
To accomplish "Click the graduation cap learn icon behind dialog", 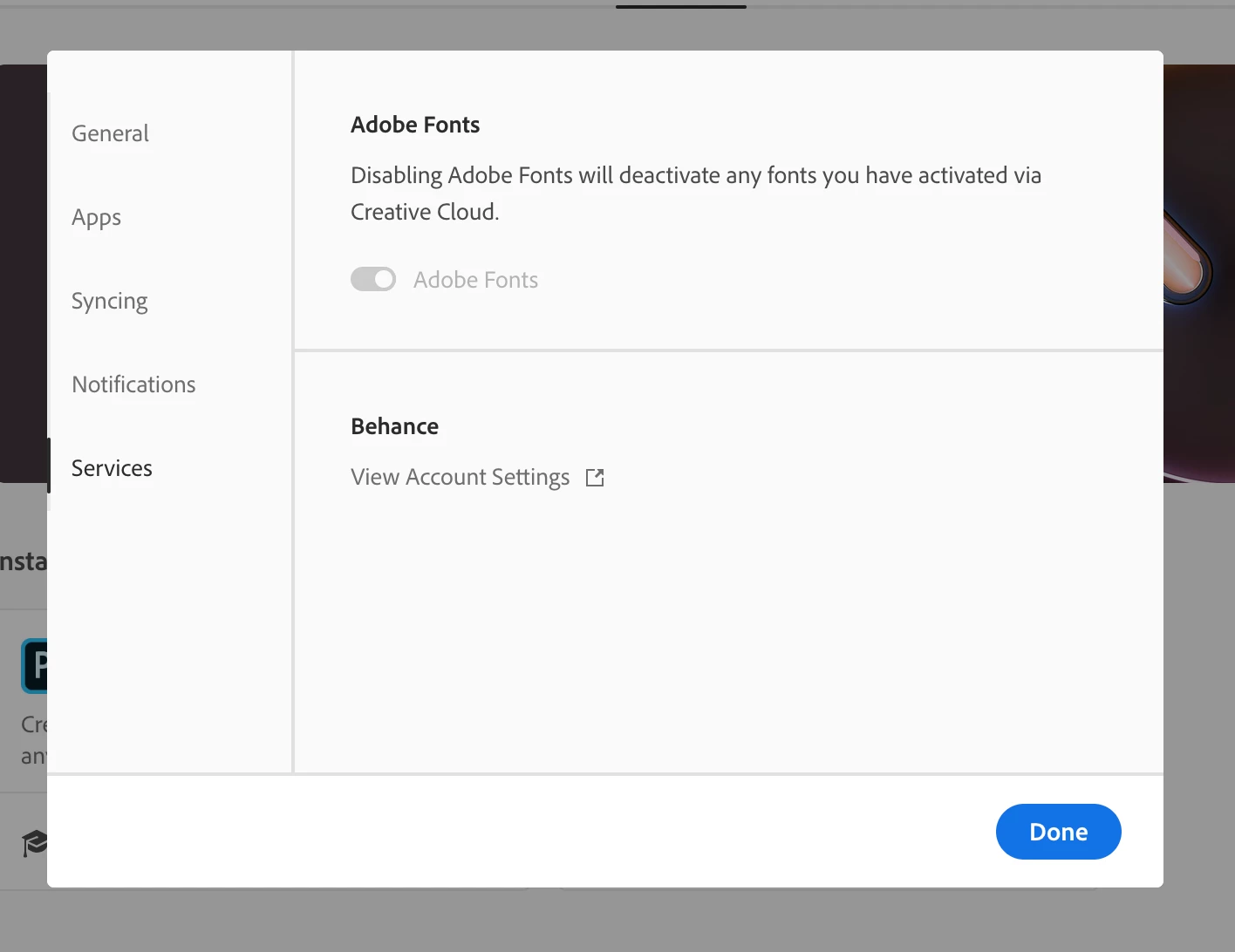I will 34,843.
